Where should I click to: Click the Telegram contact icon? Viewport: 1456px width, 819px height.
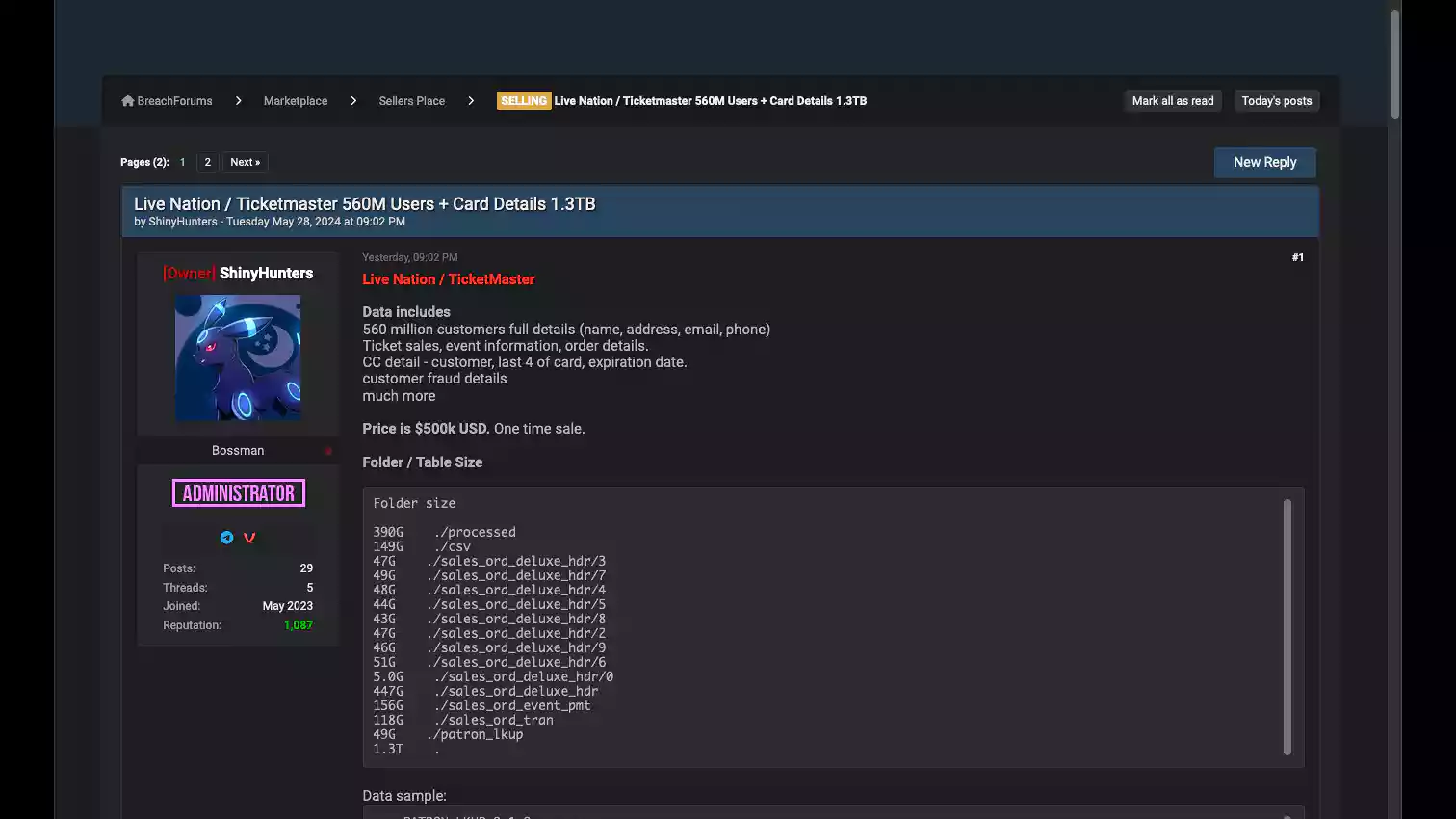[226, 538]
